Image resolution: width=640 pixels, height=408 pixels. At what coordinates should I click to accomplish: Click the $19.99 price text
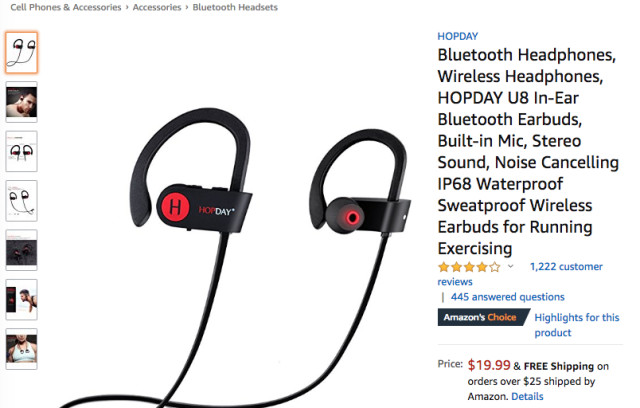click(489, 365)
